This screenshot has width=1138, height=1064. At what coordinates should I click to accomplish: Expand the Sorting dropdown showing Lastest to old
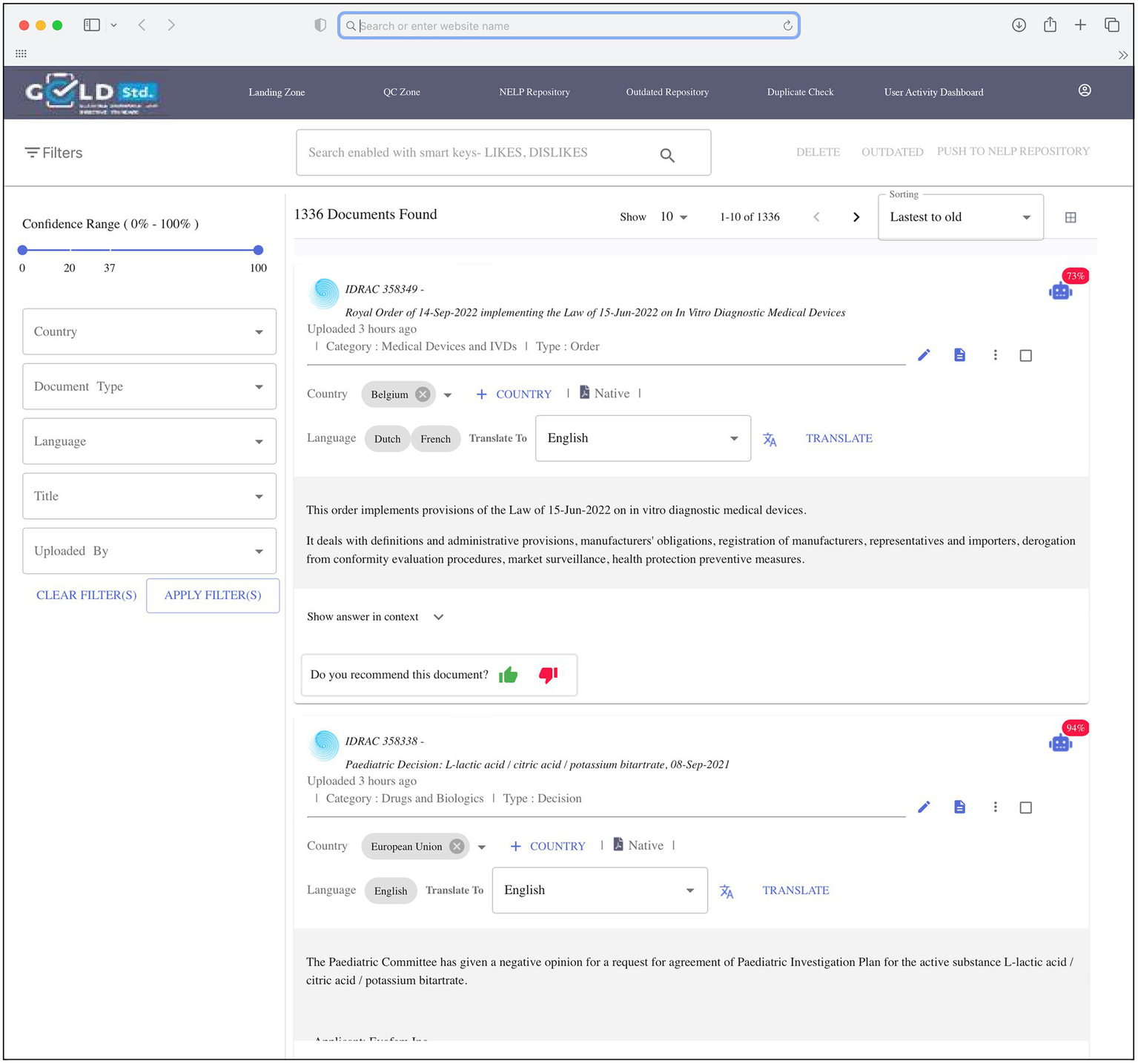(960, 217)
